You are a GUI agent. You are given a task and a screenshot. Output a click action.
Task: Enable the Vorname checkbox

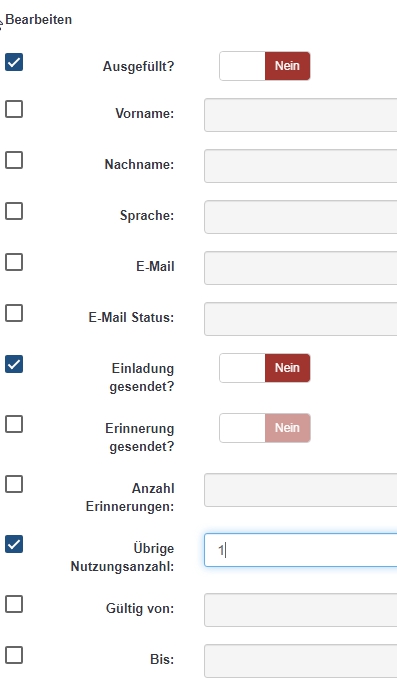(14, 109)
